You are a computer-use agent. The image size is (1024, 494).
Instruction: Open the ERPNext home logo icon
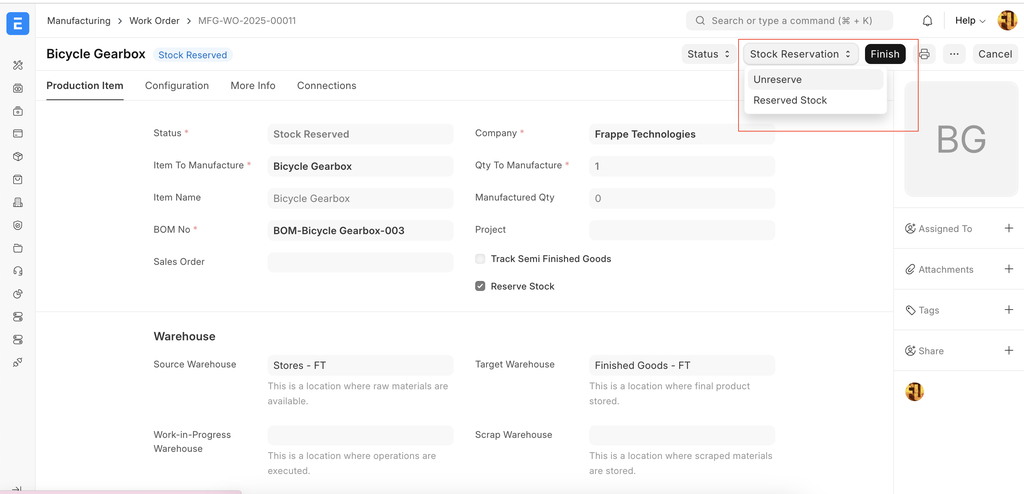click(17, 22)
